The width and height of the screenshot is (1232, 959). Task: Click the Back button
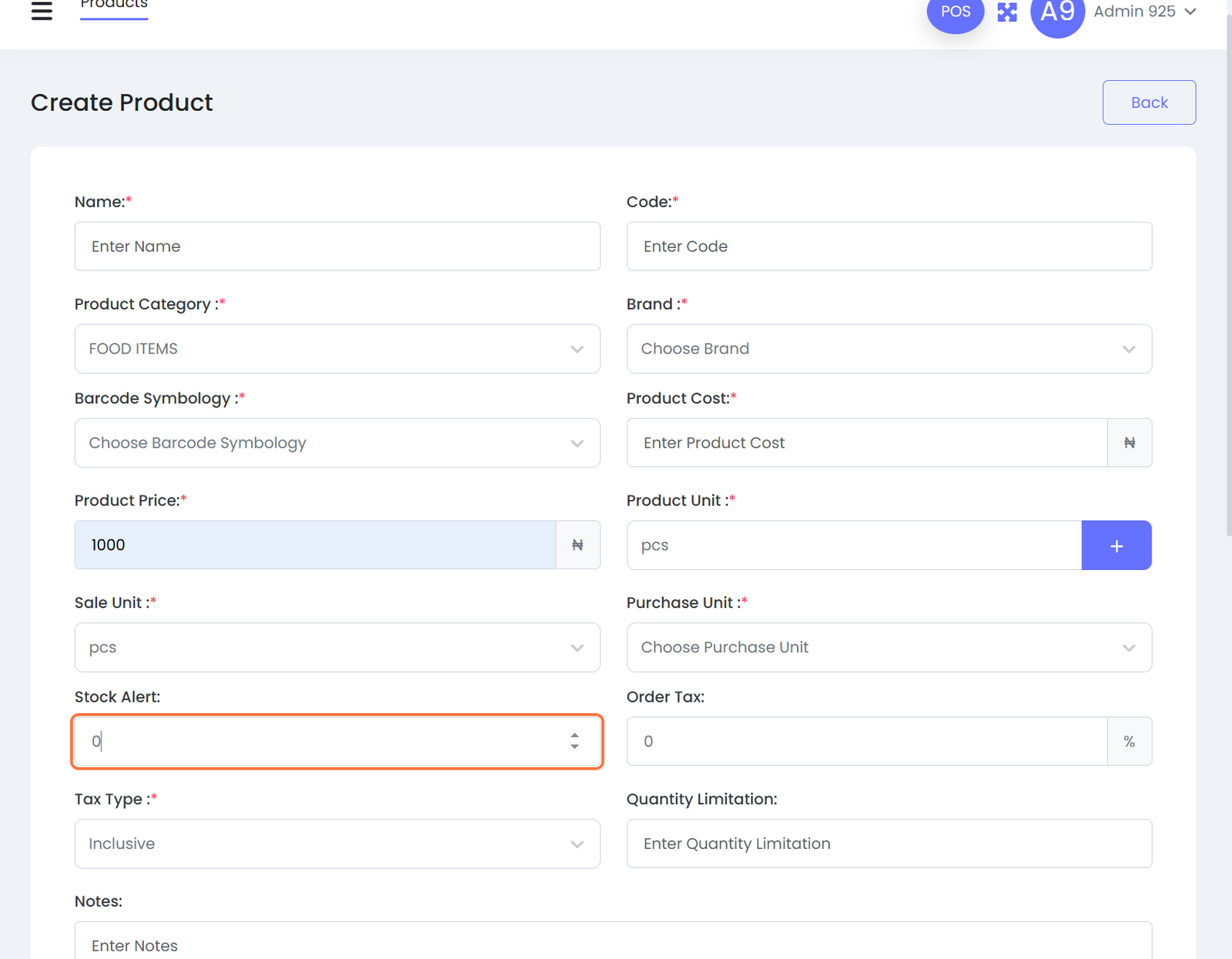click(x=1148, y=102)
